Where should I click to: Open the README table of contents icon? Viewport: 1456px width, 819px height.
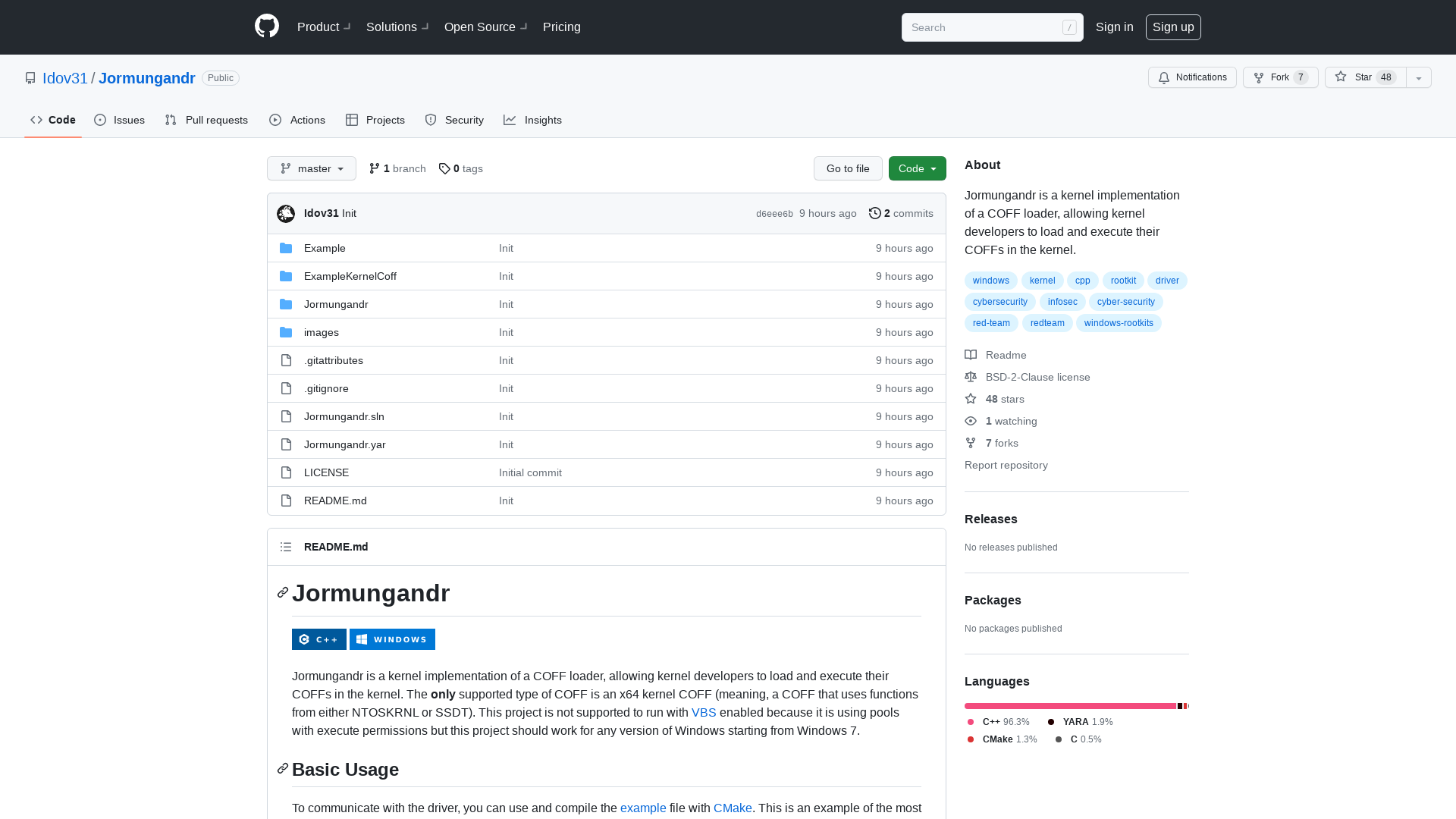[x=286, y=547]
